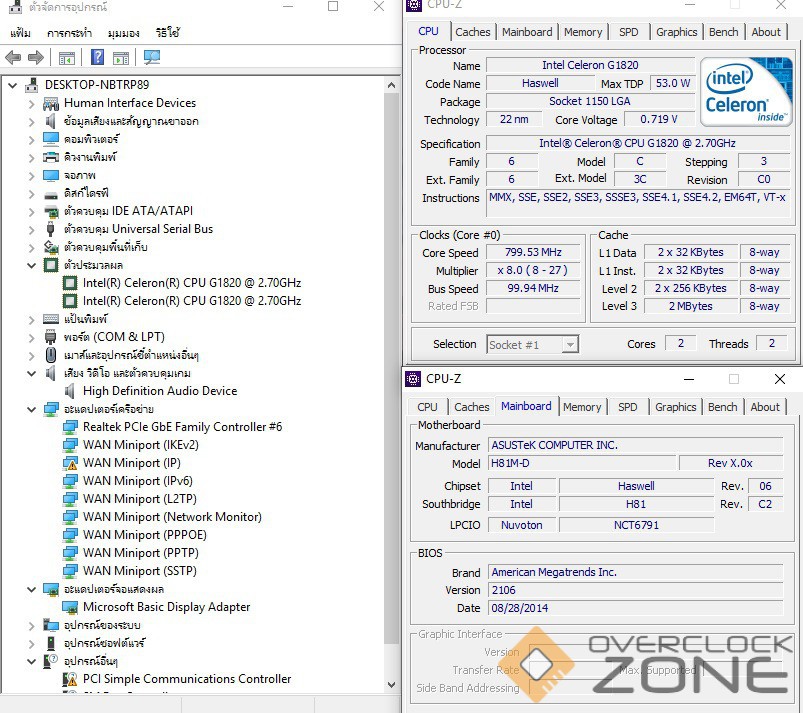The width and height of the screenshot is (803, 713).
Task: Click the blue question mark Help icon
Action: [97, 58]
